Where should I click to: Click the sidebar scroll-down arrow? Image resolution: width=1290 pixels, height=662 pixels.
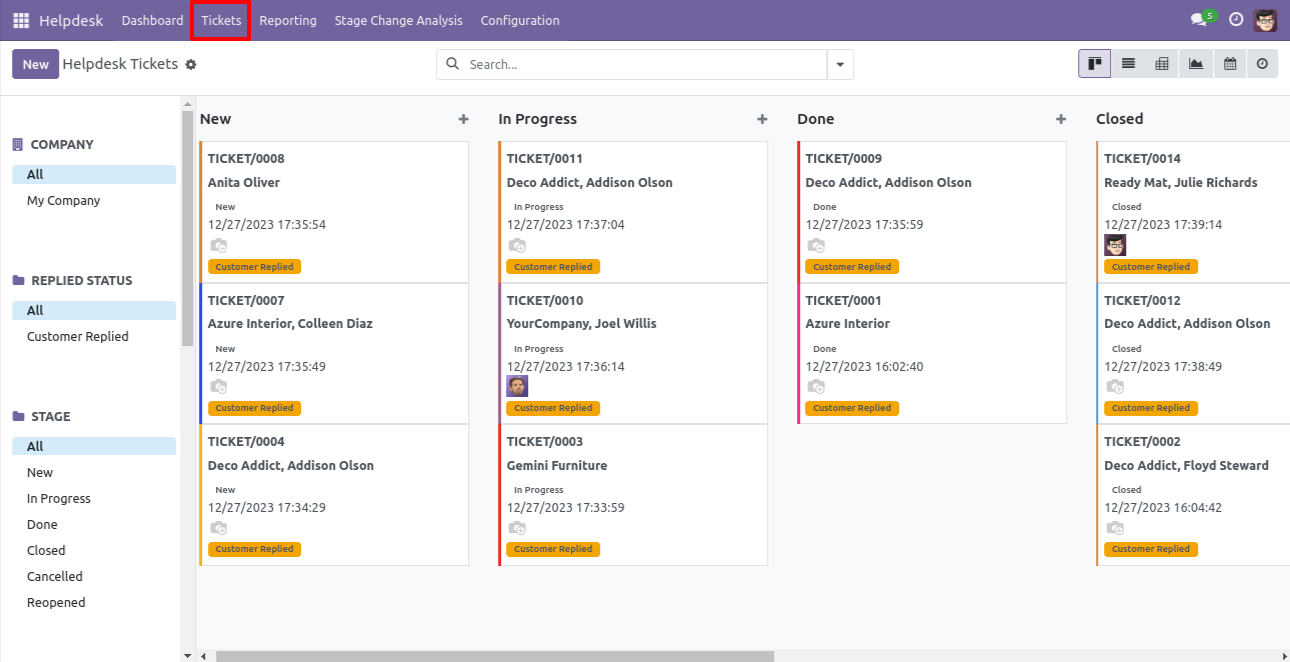[x=187, y=655]
